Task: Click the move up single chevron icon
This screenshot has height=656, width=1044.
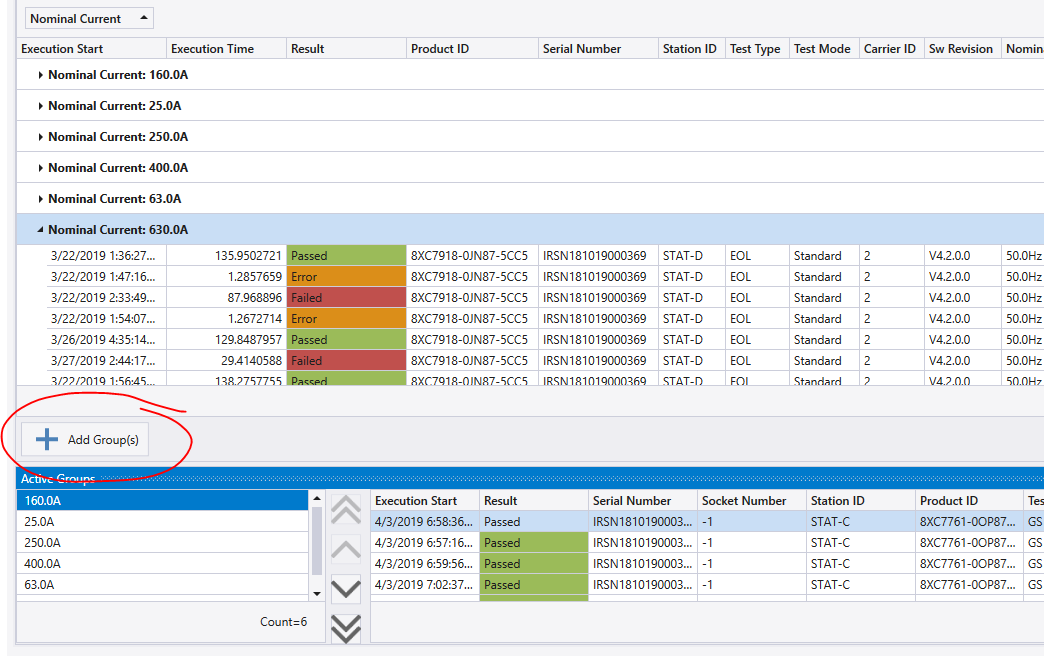Action: click(346, 550)
